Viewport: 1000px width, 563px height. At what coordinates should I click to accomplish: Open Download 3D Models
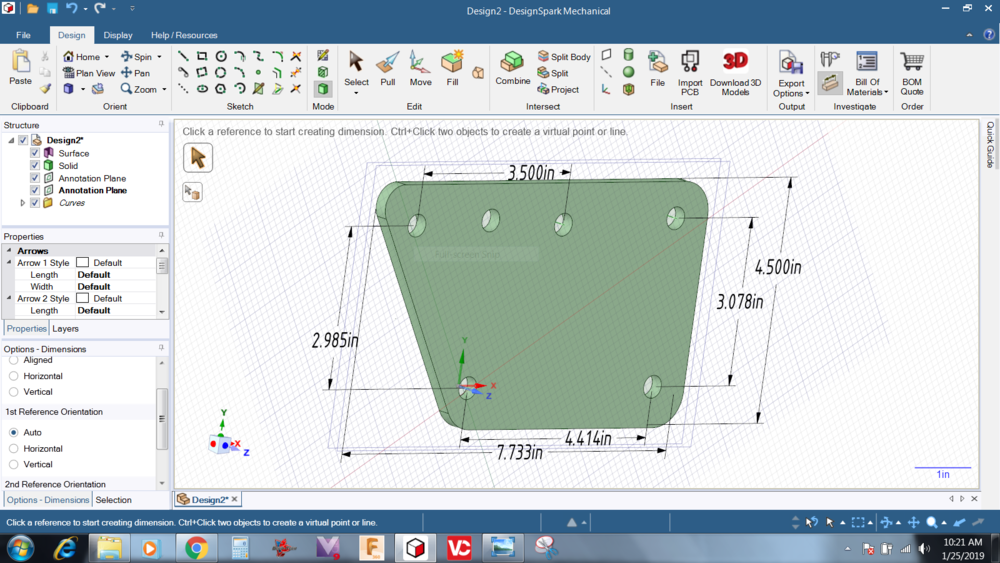pos(735,73)
